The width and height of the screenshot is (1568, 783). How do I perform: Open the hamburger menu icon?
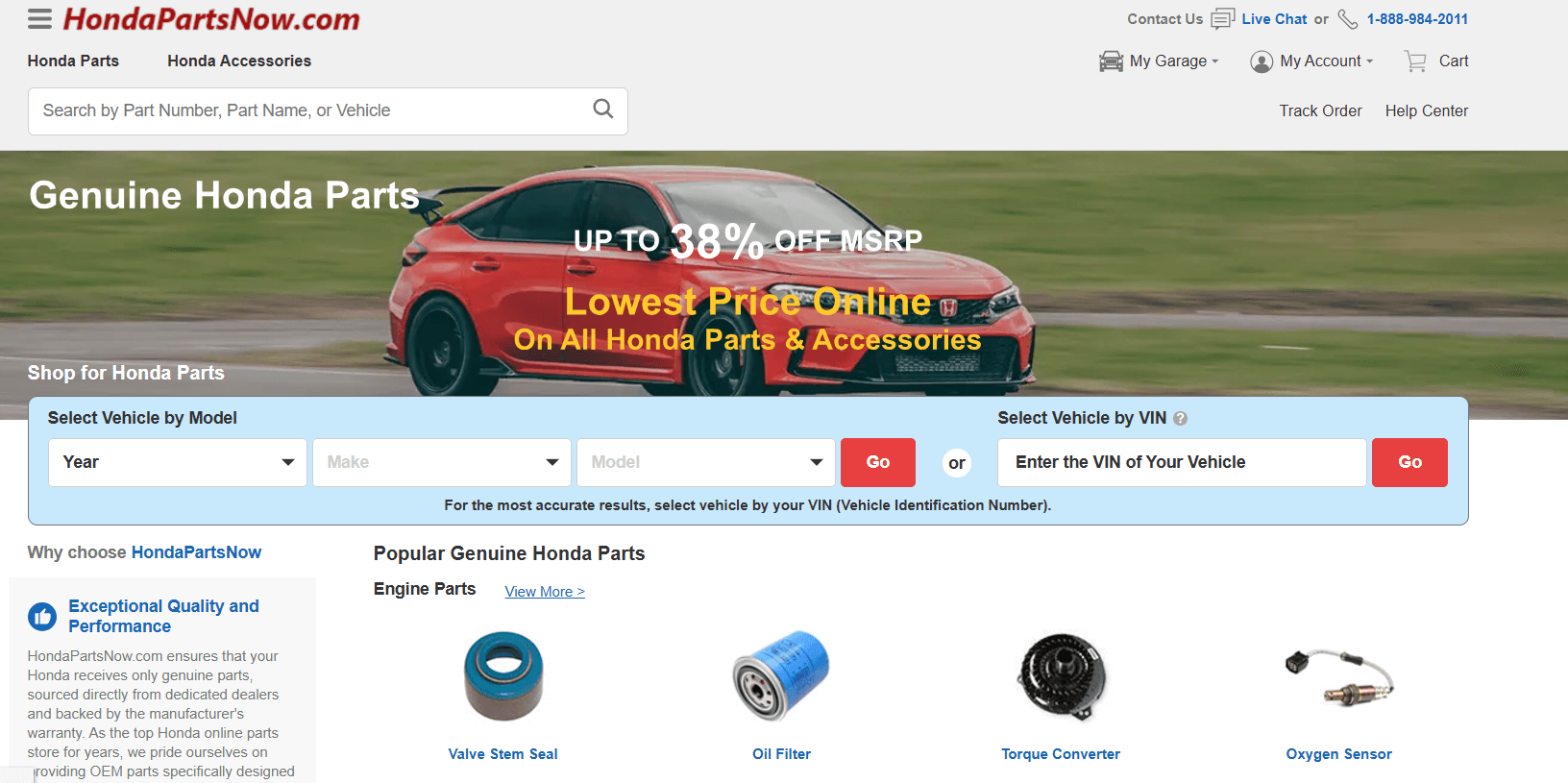(x=39, y=18)
